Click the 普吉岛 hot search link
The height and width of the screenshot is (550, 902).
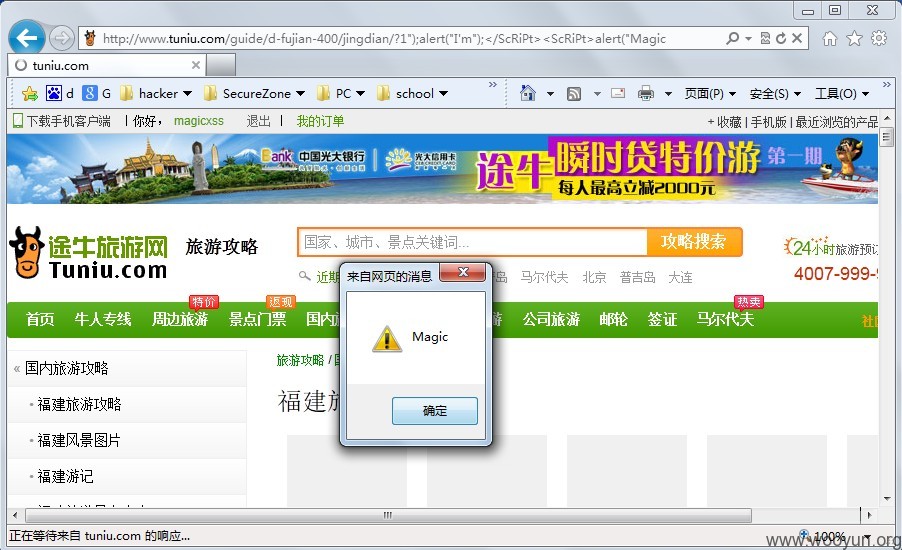(x=637, y=277)
